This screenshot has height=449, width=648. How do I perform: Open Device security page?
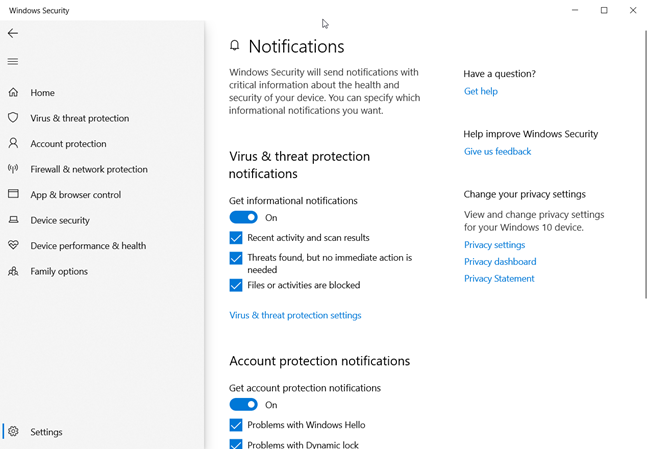coord(102,220)
